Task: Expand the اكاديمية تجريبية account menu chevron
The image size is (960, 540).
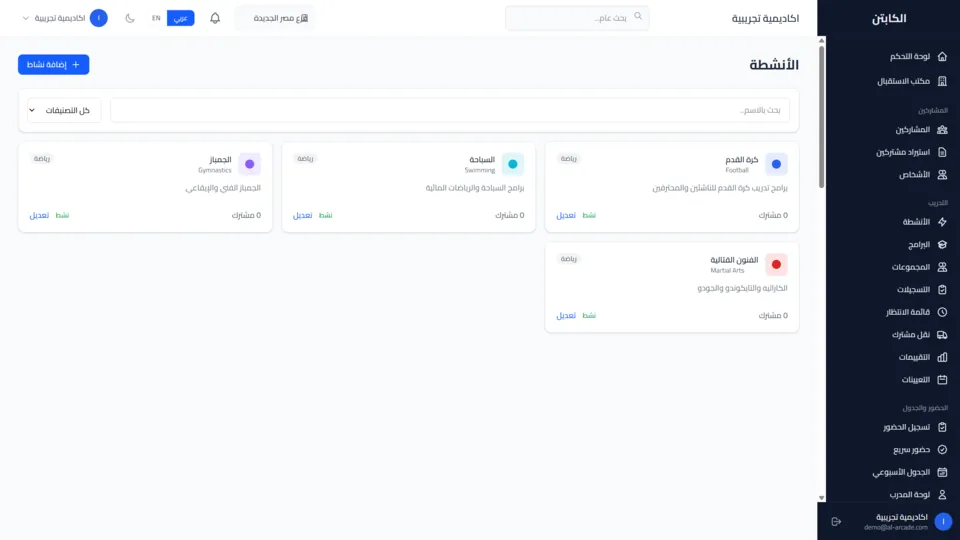Action: 26,18
